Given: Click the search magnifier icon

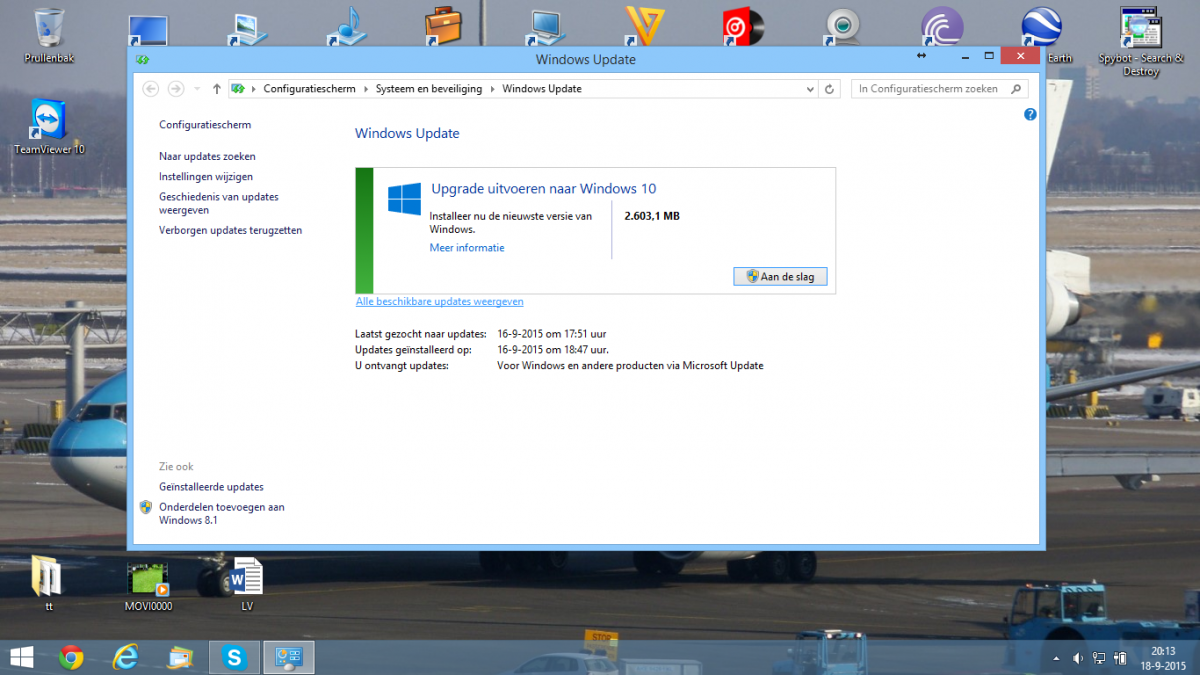Looking at the screenshot, I should tap(1016, 89).
